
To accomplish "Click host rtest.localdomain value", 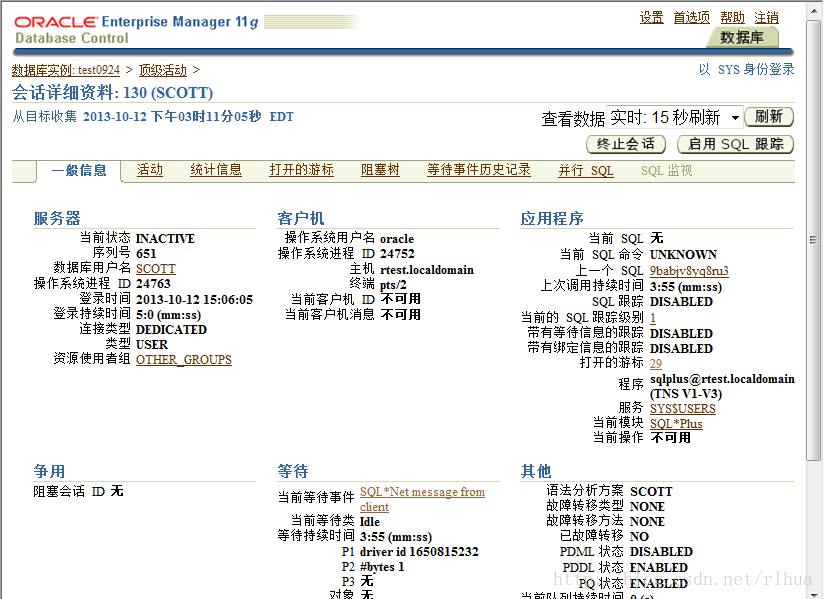I will 427,270.
